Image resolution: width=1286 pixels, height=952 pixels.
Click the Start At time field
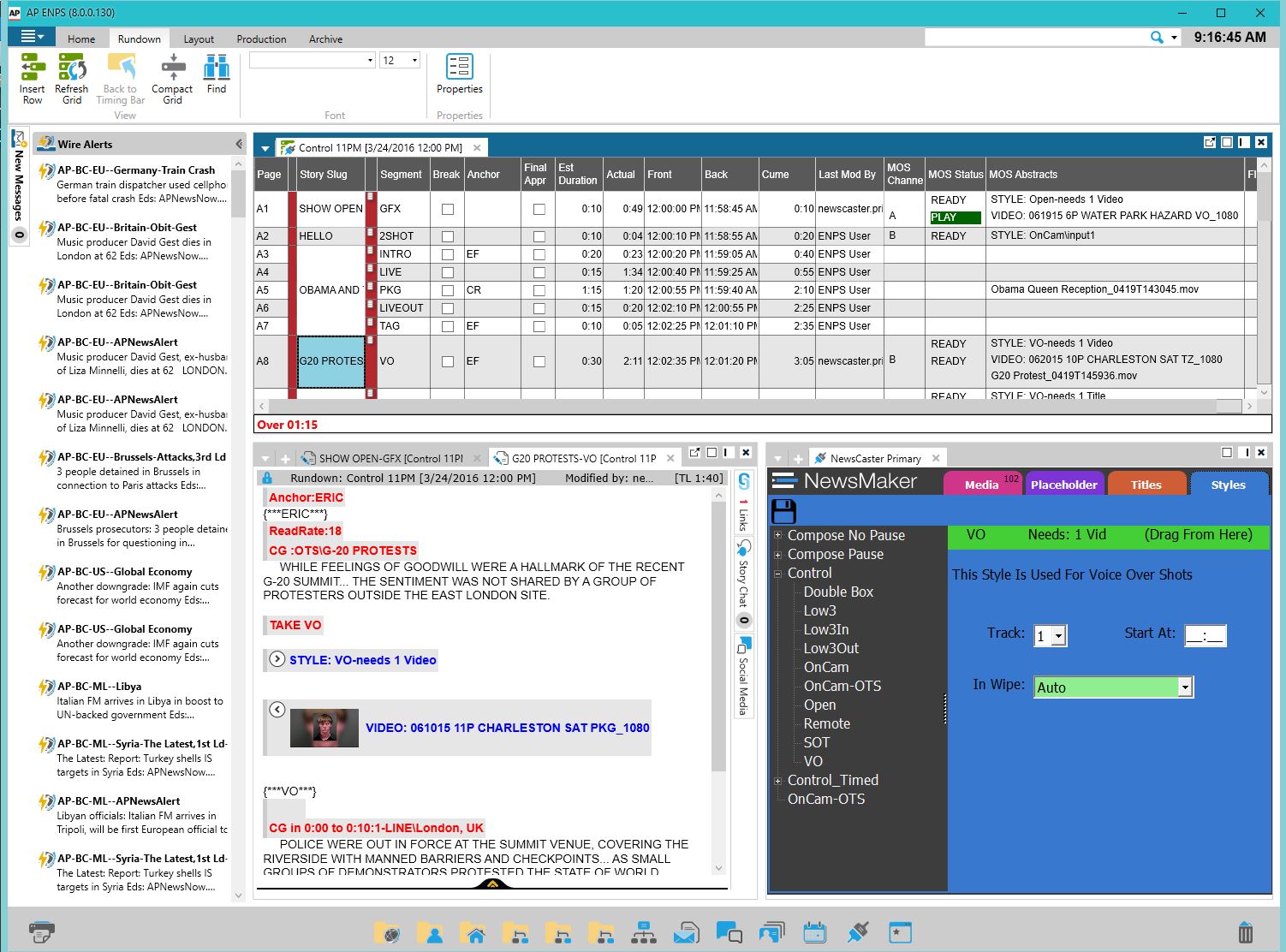[1206, 636]
